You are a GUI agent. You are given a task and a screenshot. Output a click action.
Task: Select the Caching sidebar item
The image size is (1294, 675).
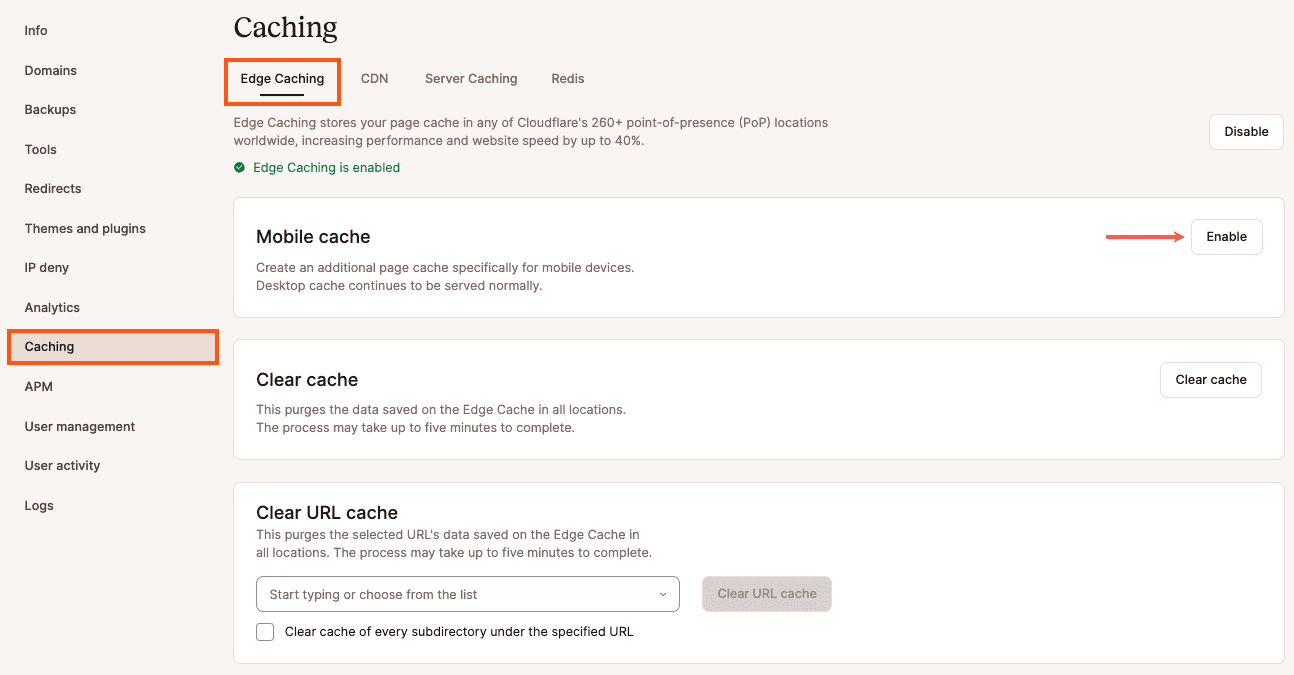coord(49,346)
